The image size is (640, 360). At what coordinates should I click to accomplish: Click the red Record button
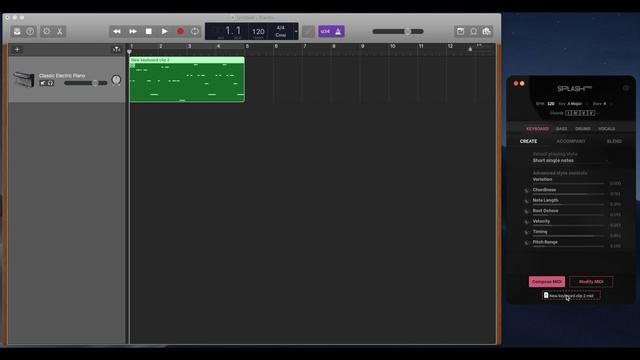coord(180,31)
